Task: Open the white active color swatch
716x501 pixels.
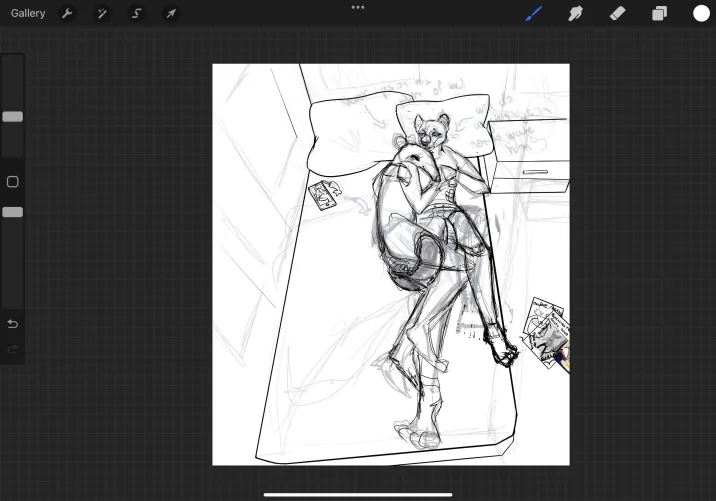Action: pos(701,14)
